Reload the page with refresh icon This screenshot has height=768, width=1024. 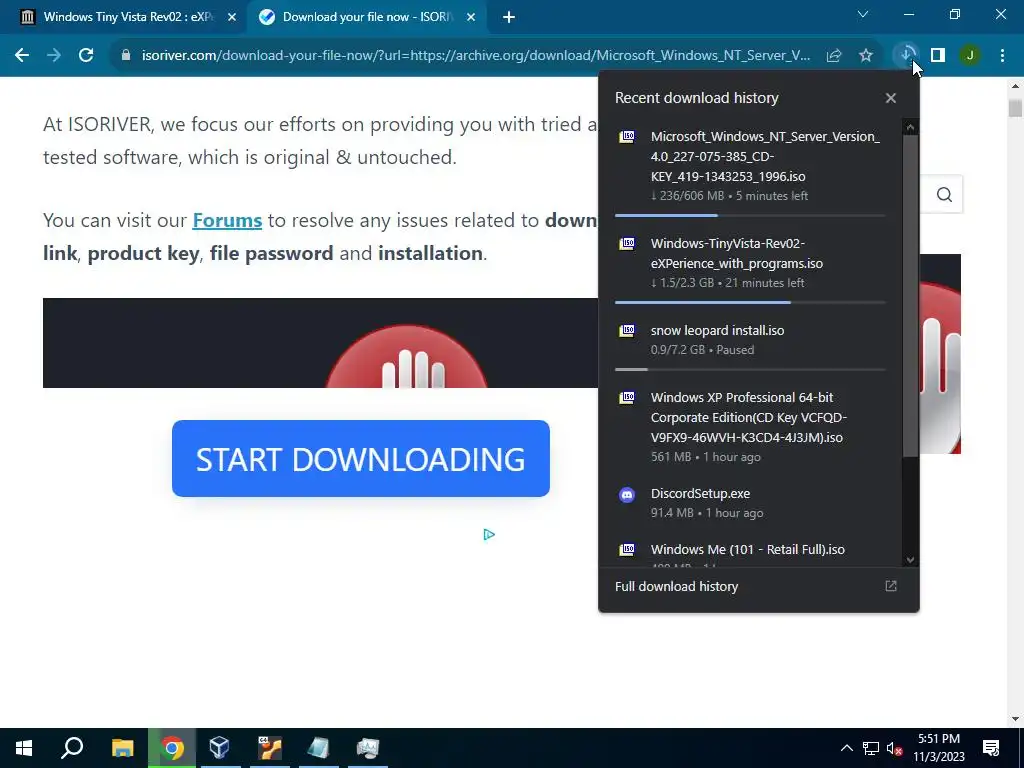(x=86, y=56)
